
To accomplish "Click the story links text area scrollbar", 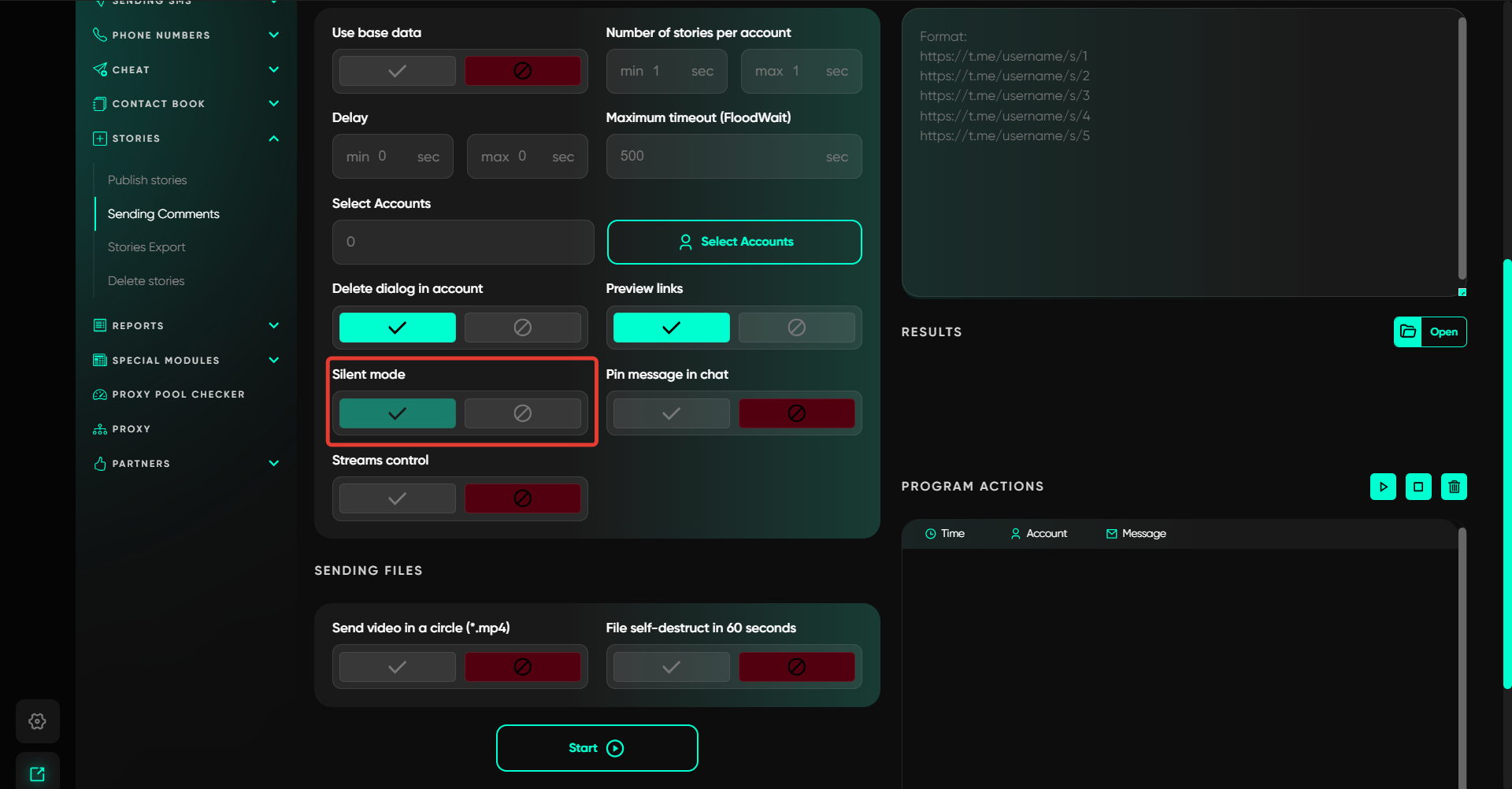I will (1462, 150).
